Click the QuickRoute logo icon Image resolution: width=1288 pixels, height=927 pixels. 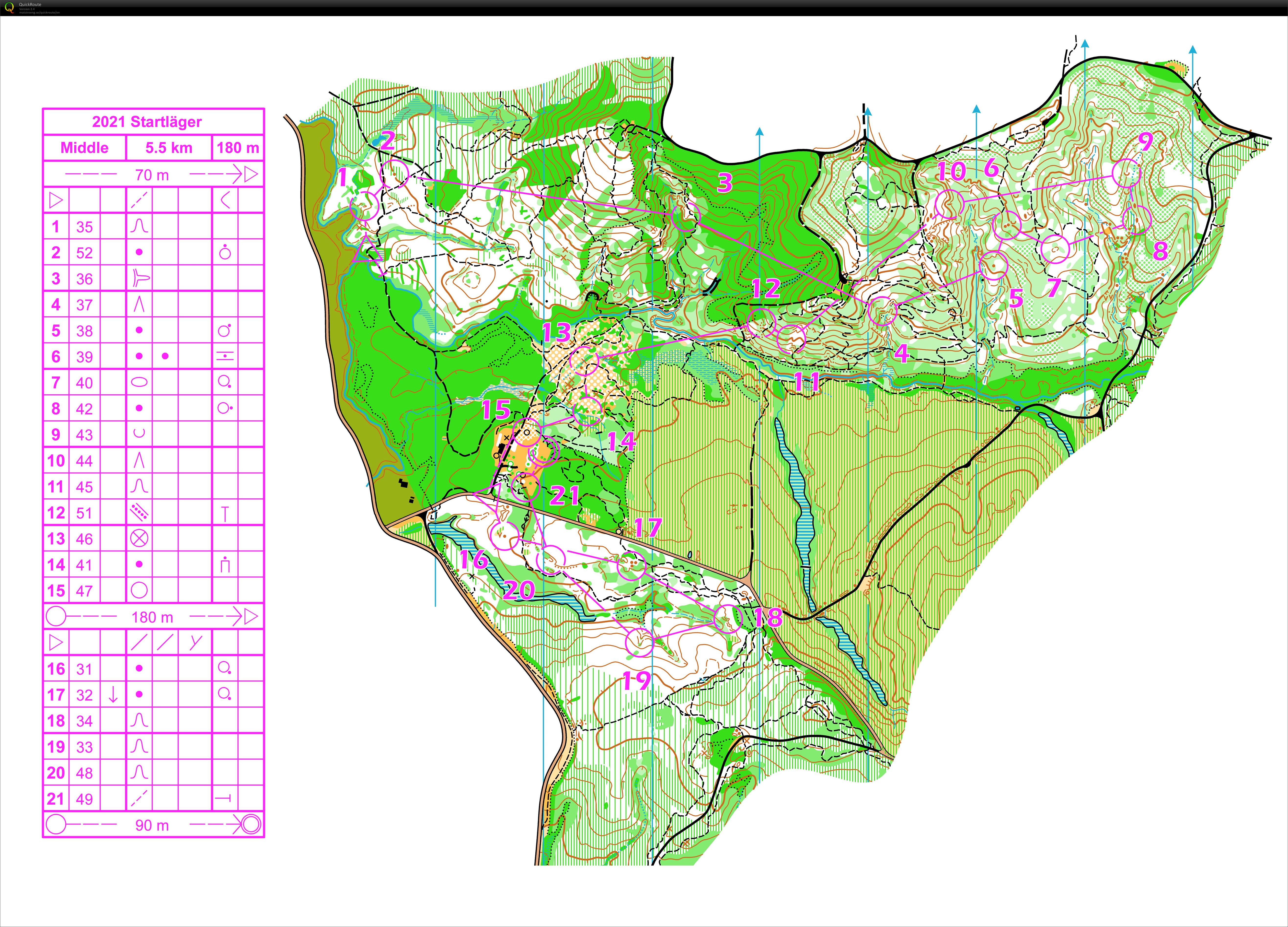9,8
